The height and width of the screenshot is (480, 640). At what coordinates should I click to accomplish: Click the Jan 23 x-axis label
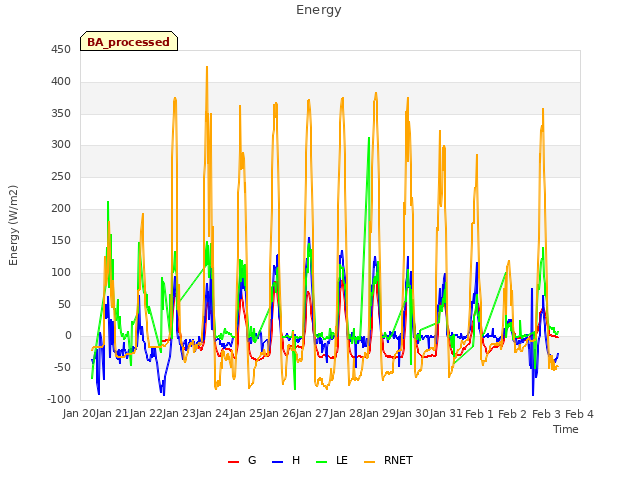(x=179, y=414)
